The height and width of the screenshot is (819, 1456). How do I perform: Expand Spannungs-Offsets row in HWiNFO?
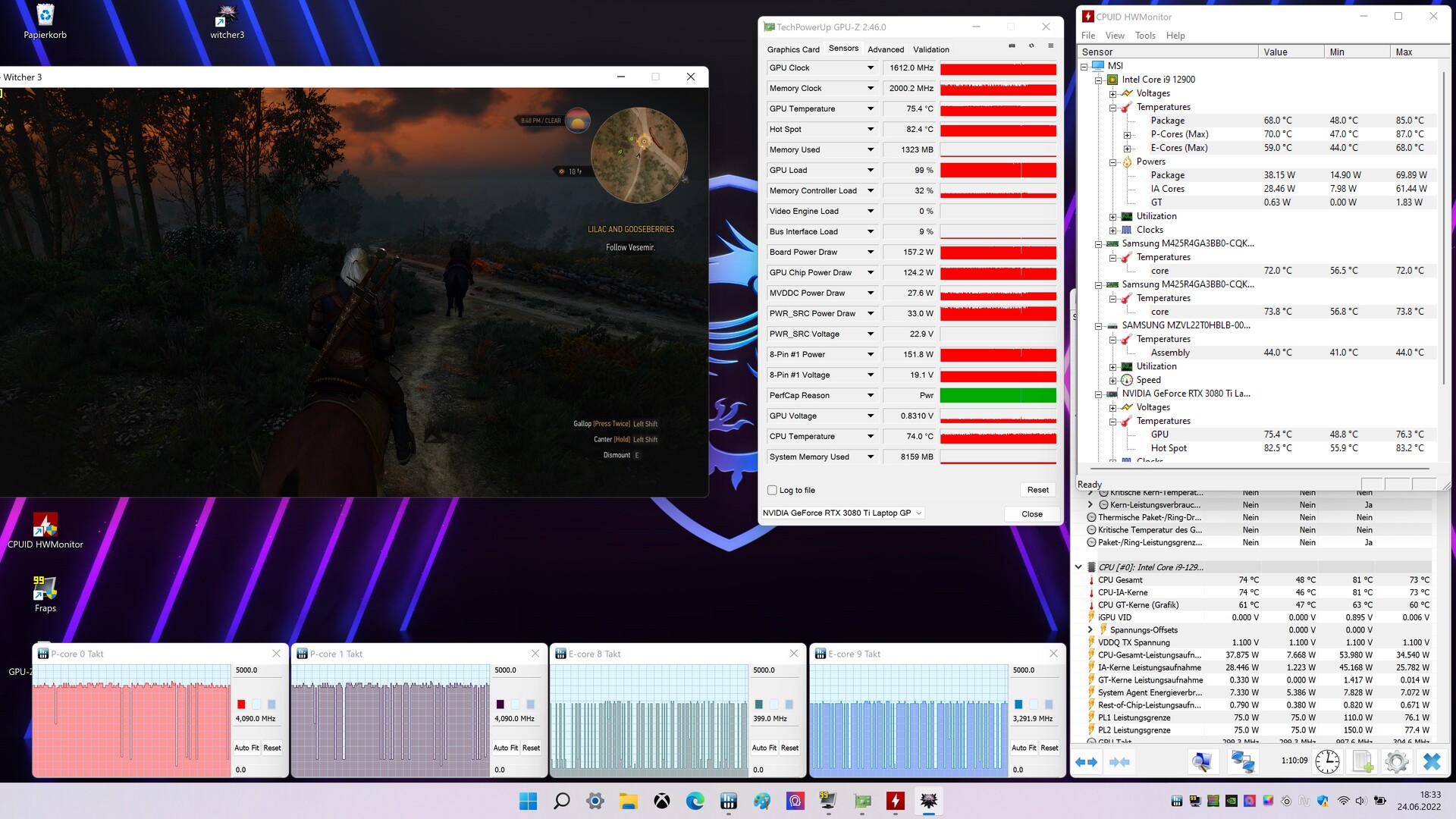coord(1090,630)
